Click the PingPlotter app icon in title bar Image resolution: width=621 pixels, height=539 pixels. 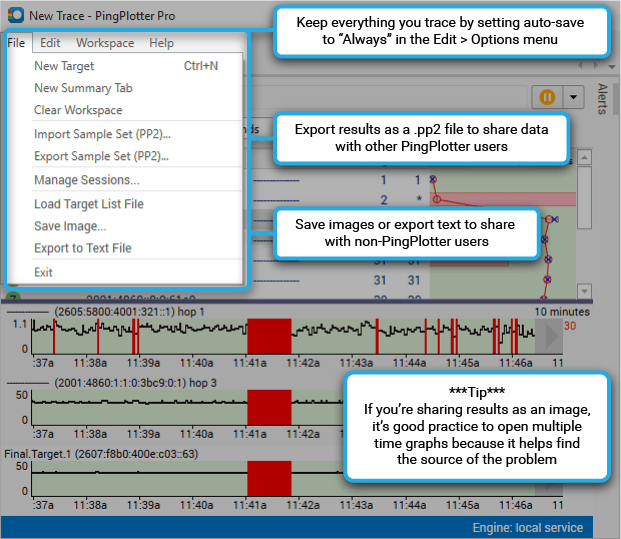tap(15, 16)
